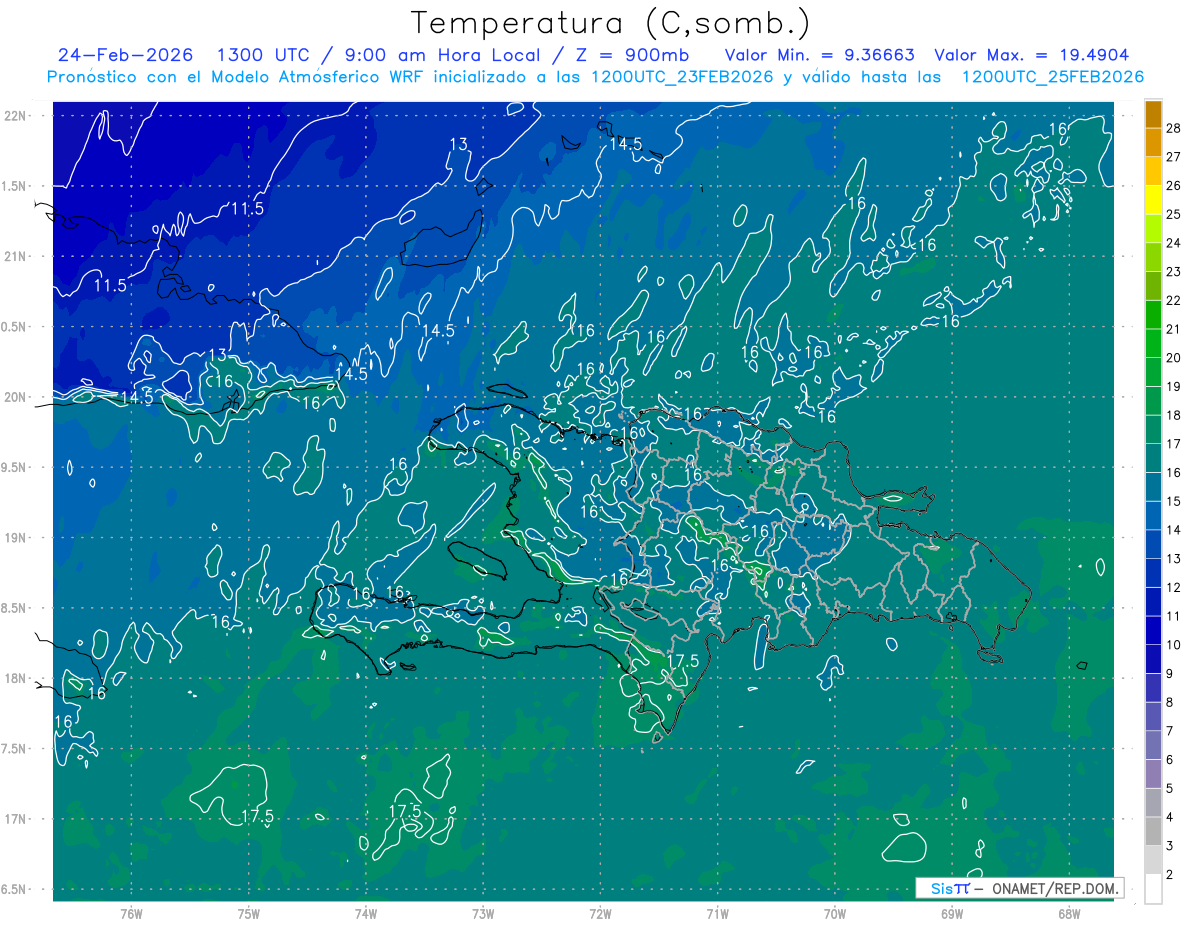This screenshot has width=1200, height=927.
Task: Click the 70W longitude axis label
Action: click(835, 913)
